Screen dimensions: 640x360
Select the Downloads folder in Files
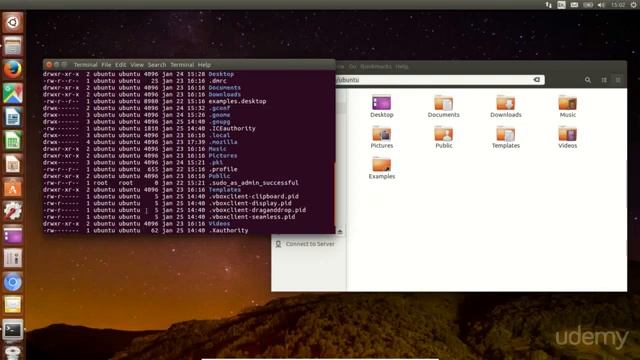pos(506,106)
